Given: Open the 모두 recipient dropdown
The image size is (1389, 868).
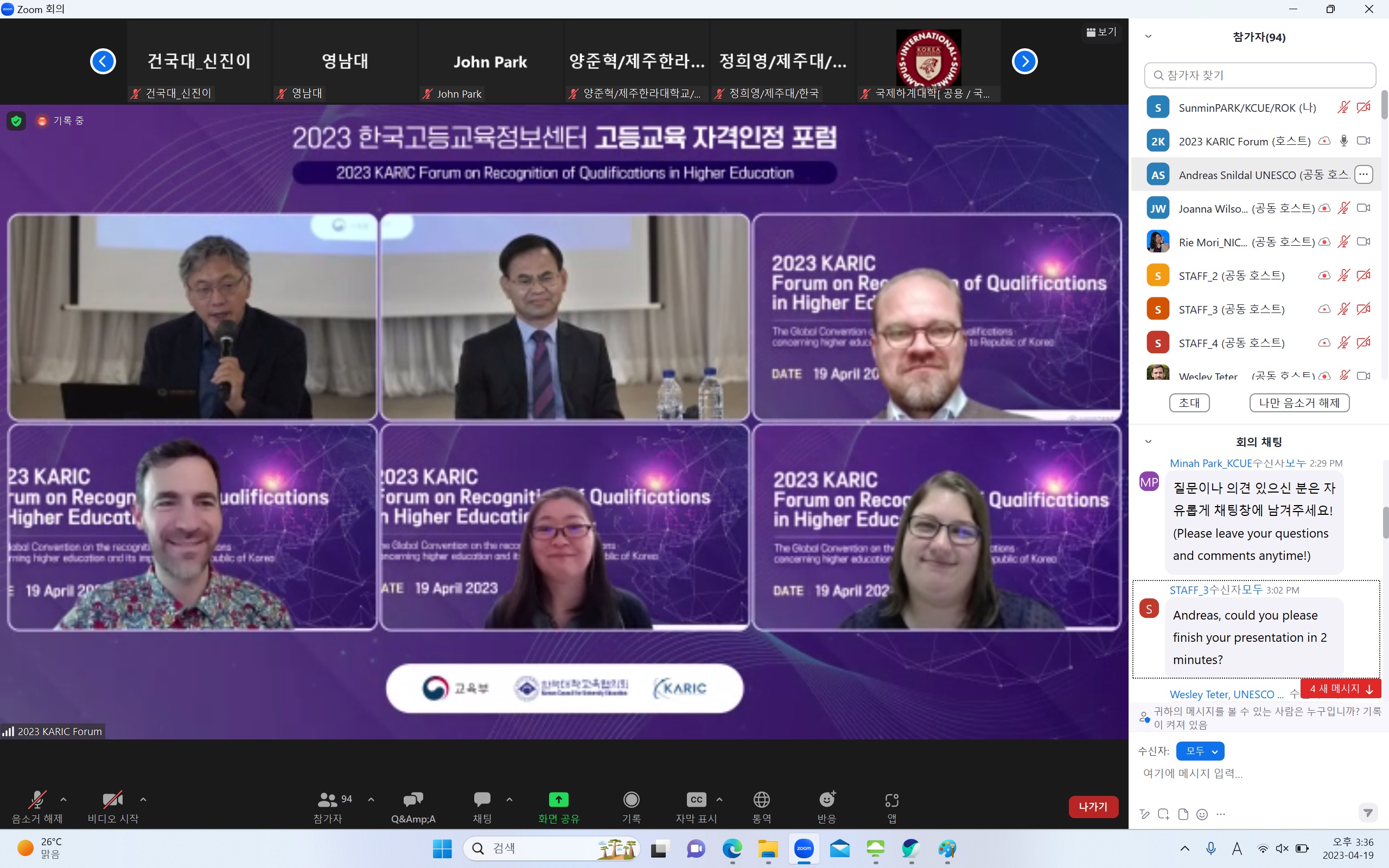Looking at the screenshot, I should [1200, 751].
